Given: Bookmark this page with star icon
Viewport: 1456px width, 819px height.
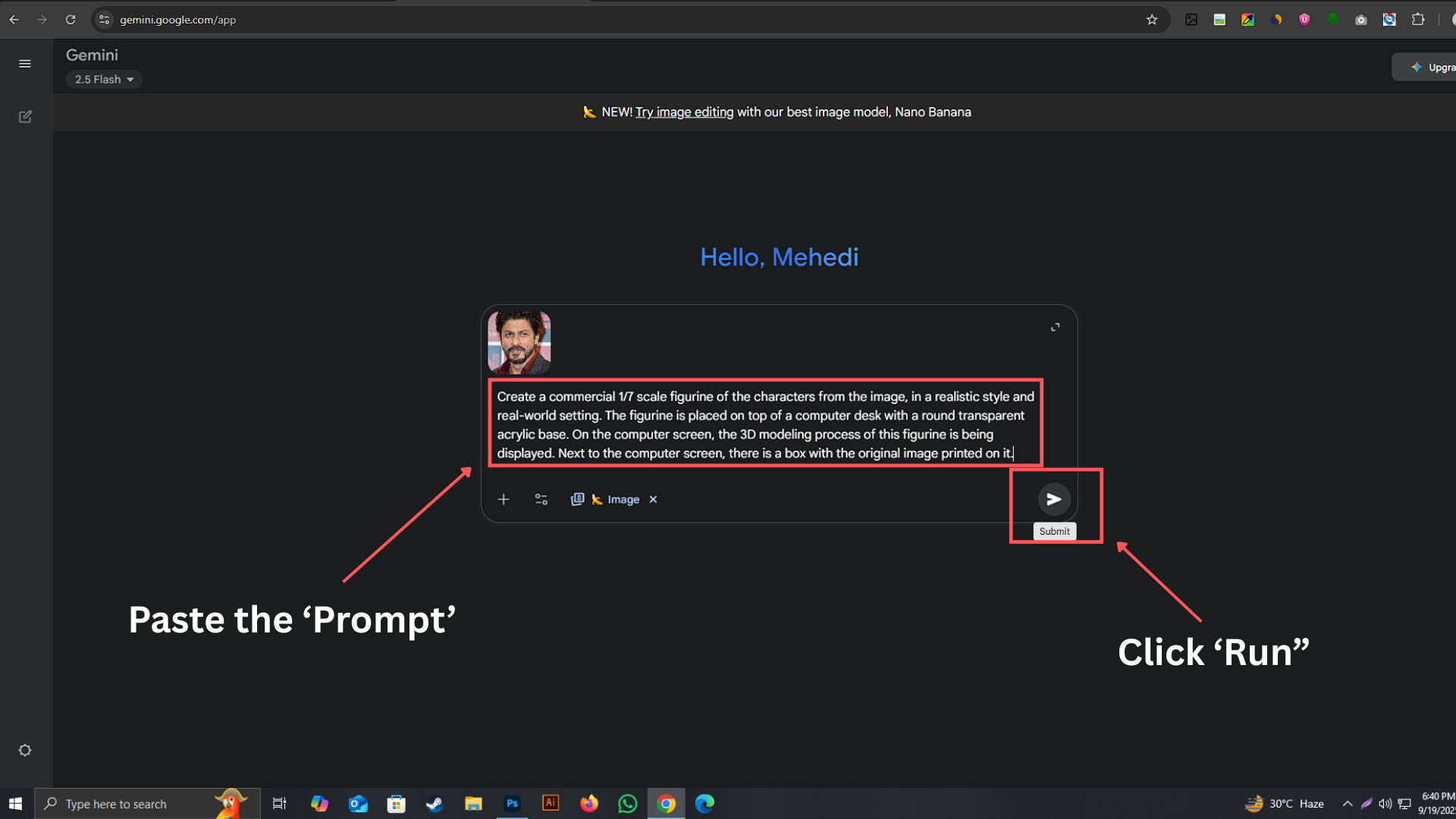Looking at the screenshot, I should click(1152, 20).
